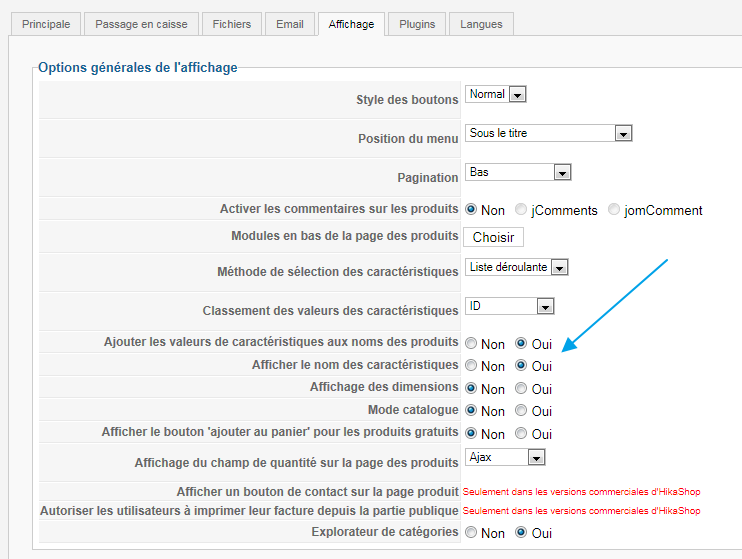Click the Modules en bas de la page label
The width and height of the screenshot is (742, 559).
(344, 236)
